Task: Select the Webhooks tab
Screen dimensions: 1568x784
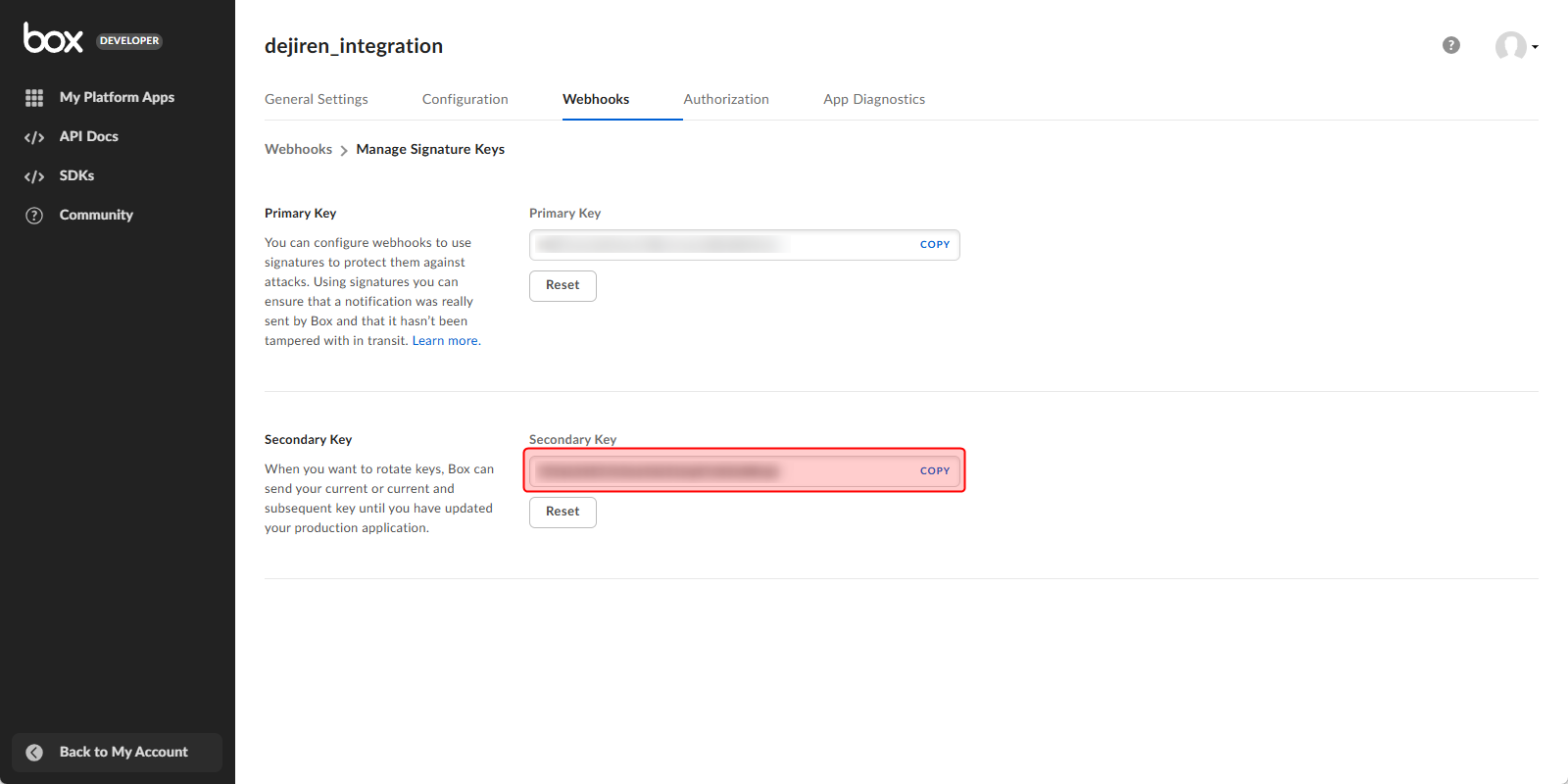Action: (596, 99)
